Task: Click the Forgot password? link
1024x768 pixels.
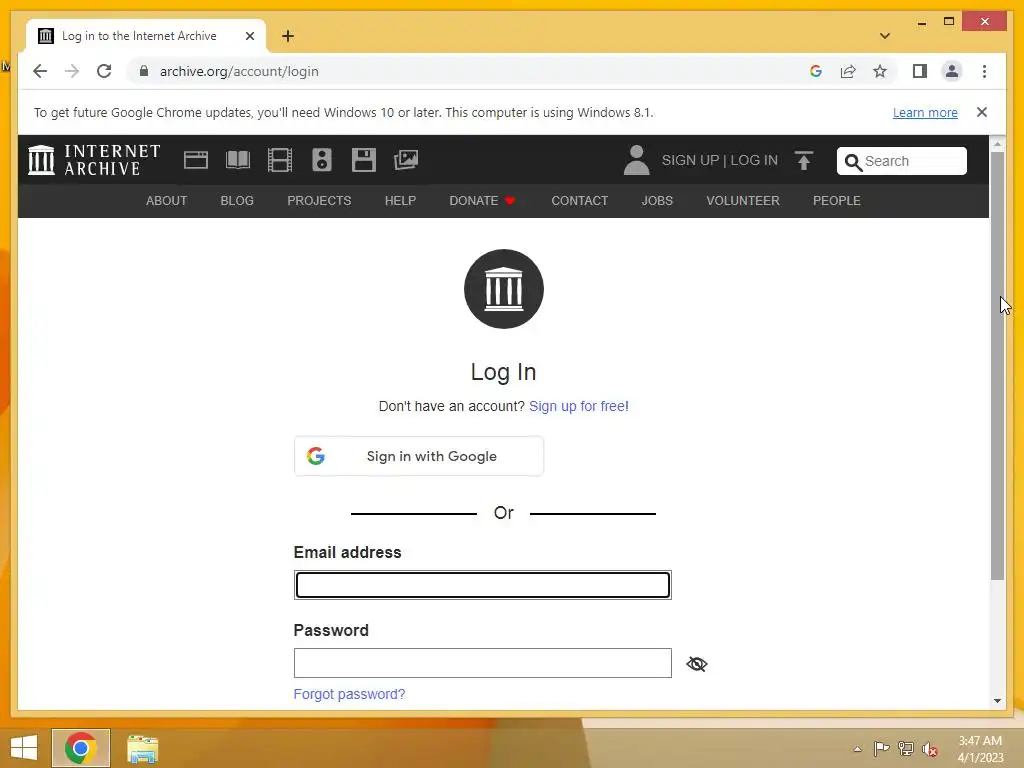Action: point(349,694)
